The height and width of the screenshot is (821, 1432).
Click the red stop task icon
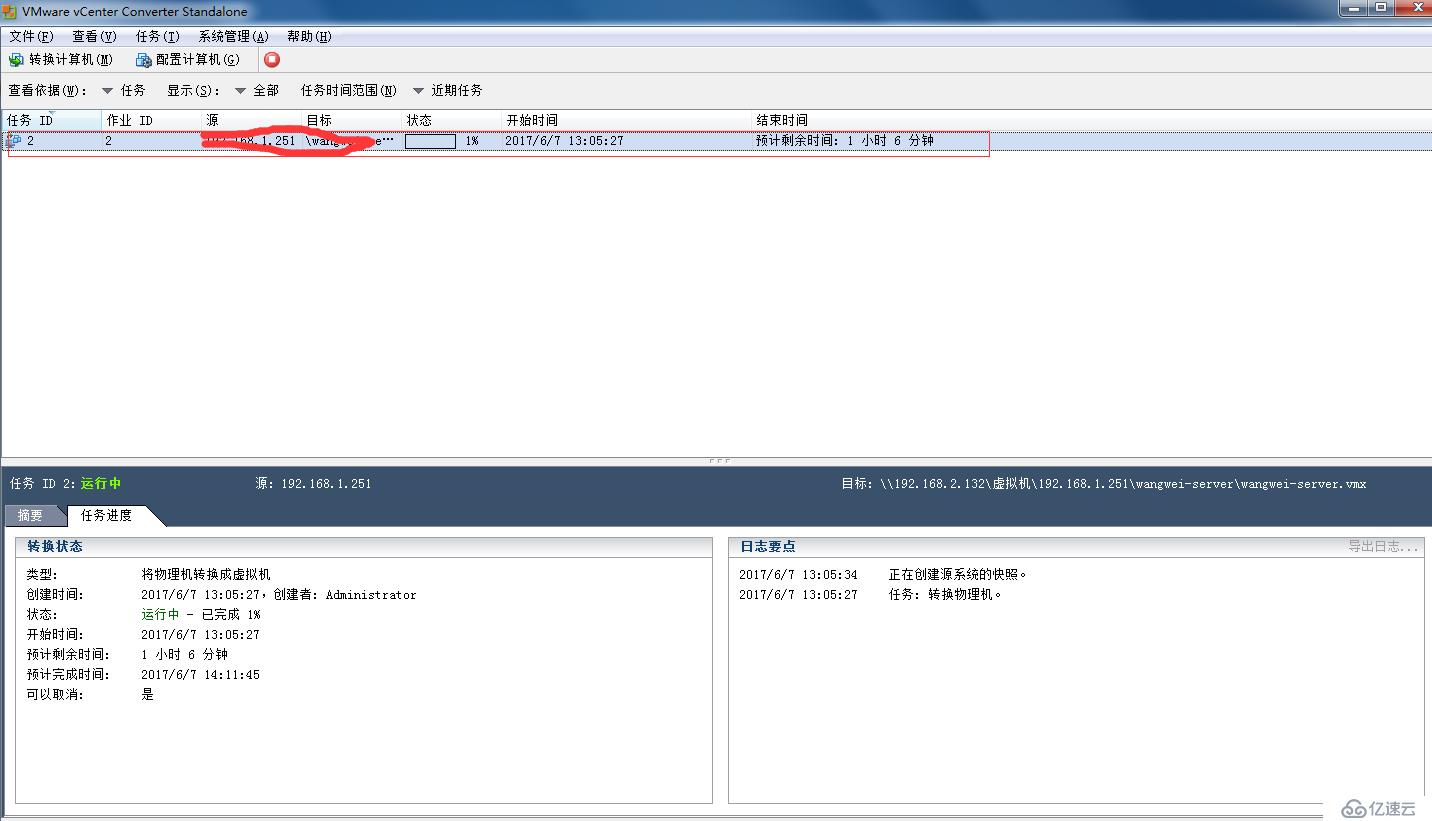[272, 60]
